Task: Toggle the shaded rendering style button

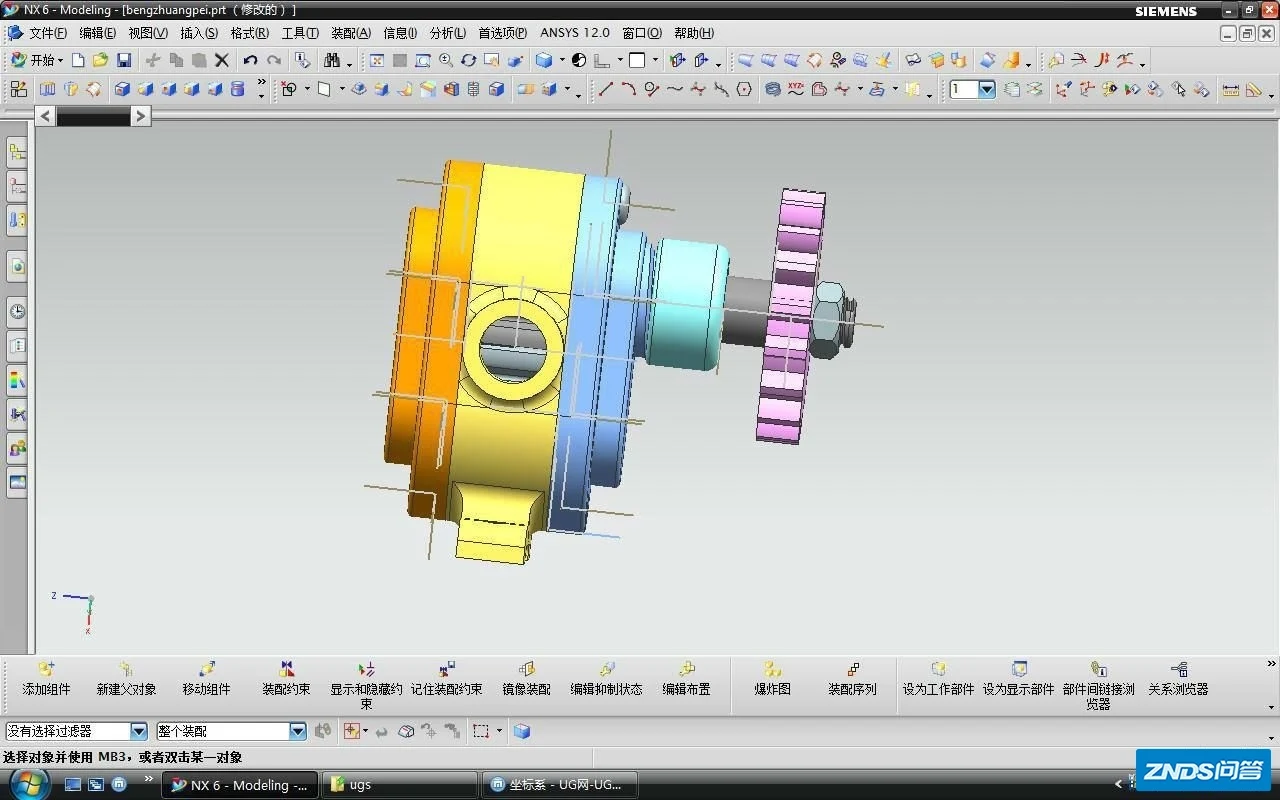Action: [x=544, y=60]
